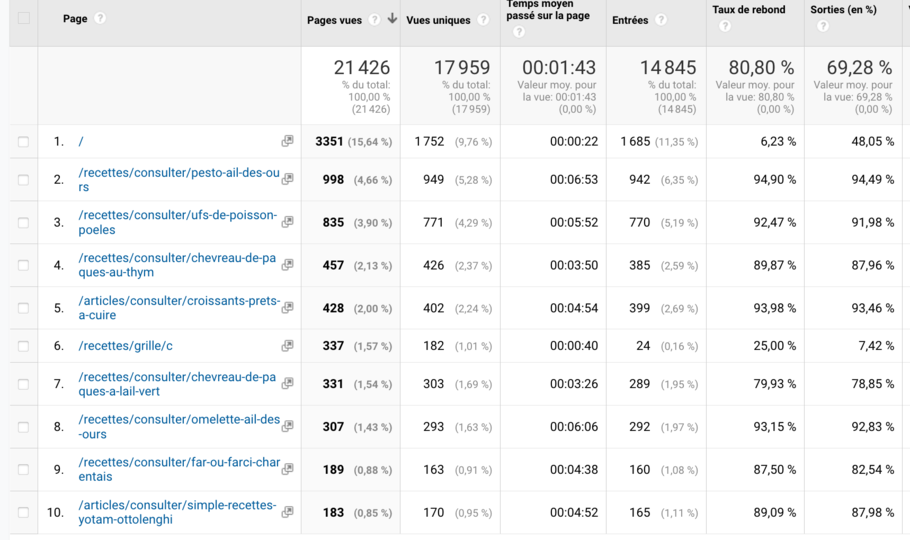
Task: Click open-in-new-window icon for /recettes/grille/c
Action: 287,346
